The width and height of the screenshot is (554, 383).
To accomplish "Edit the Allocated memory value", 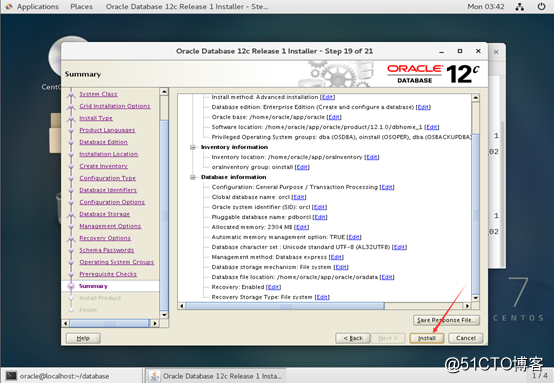I will coord(301,227).
